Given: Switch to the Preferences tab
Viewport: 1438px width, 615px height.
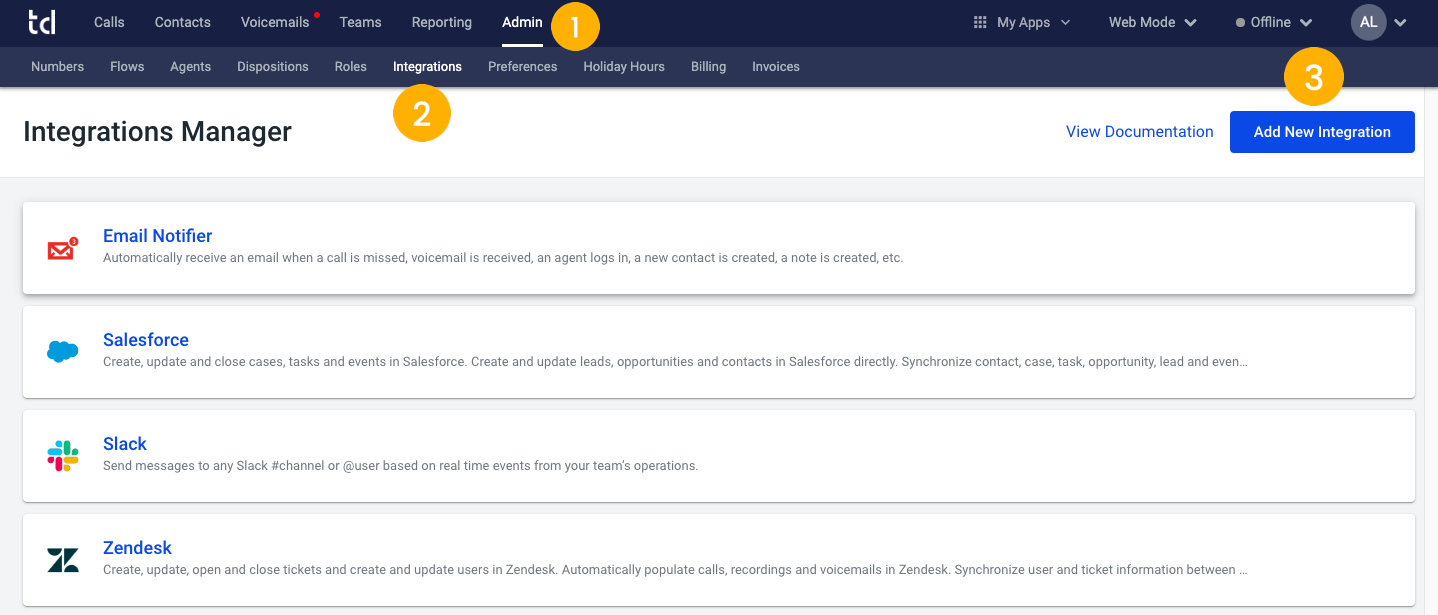Looking at the screenshot, I should [522, 67].
